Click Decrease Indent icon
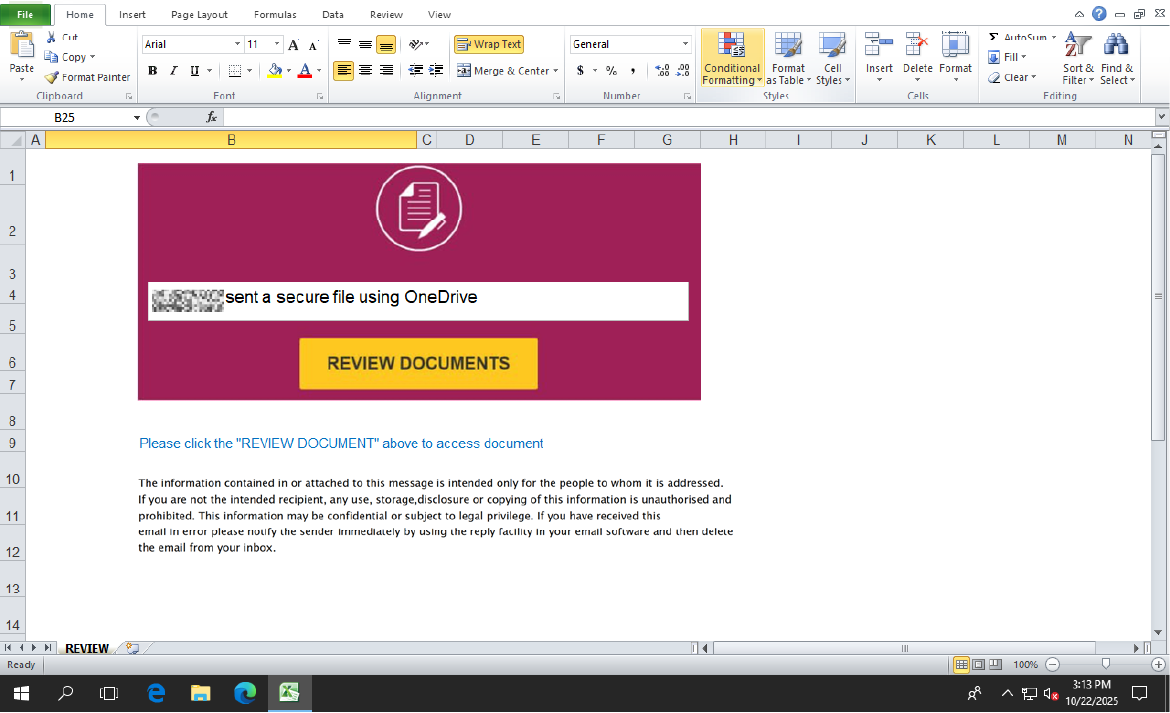Image resolution: width=1170 pixels, height=713 pixels. point(416,70)
